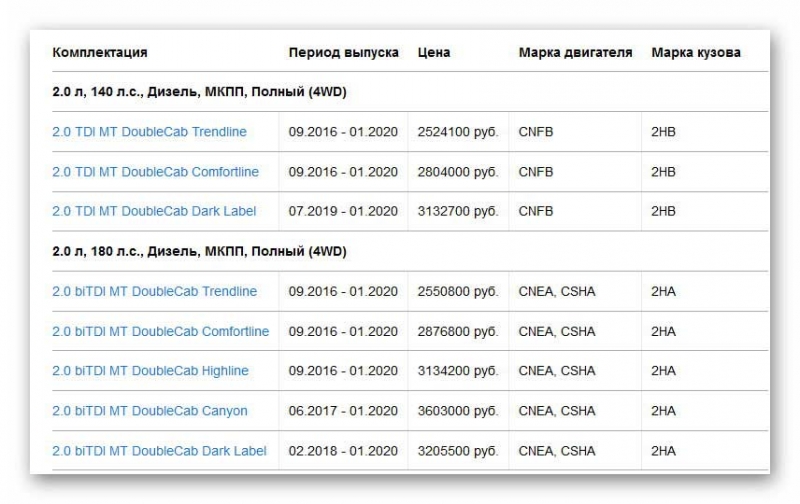
Task: Click the price 3132700 руб.
Action: 458,211
